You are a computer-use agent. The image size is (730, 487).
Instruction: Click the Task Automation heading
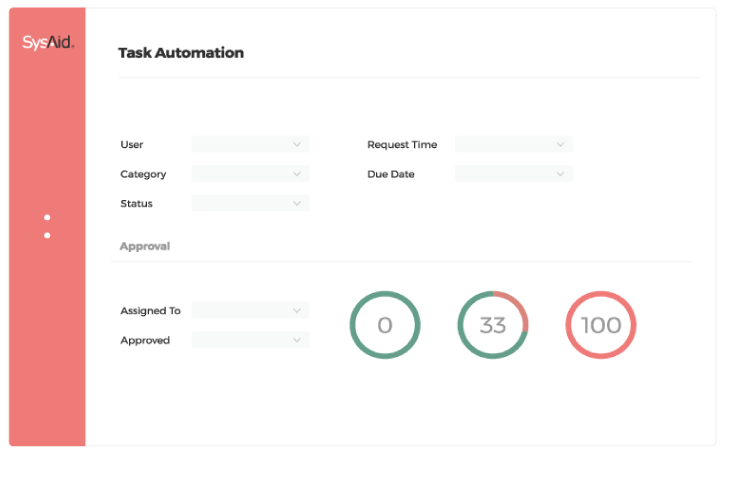pos(181,53)
